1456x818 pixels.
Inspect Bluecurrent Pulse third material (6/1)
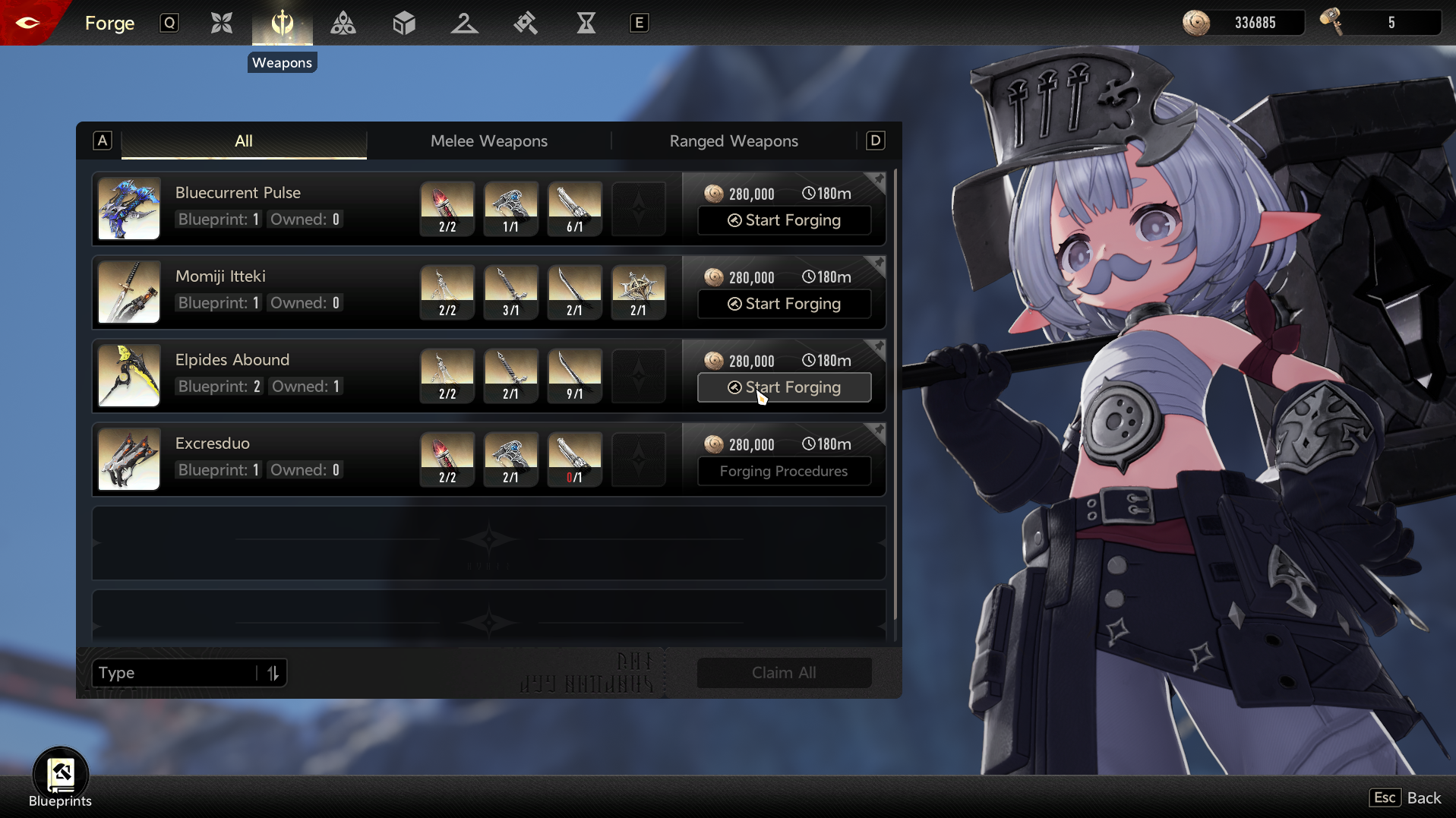(575, 209)
